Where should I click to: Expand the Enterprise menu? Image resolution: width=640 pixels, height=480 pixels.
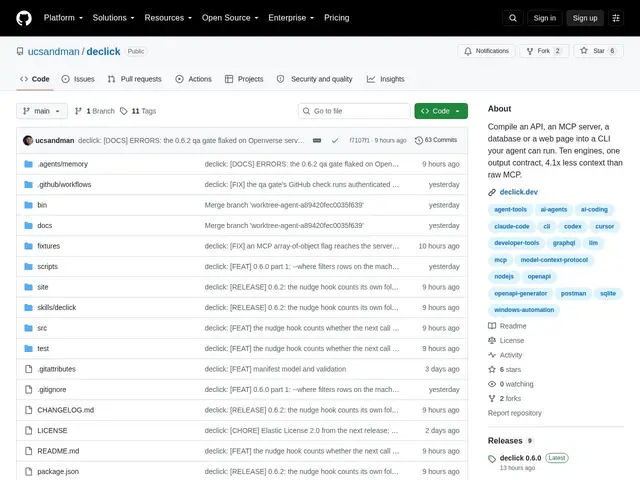[291, 18]
